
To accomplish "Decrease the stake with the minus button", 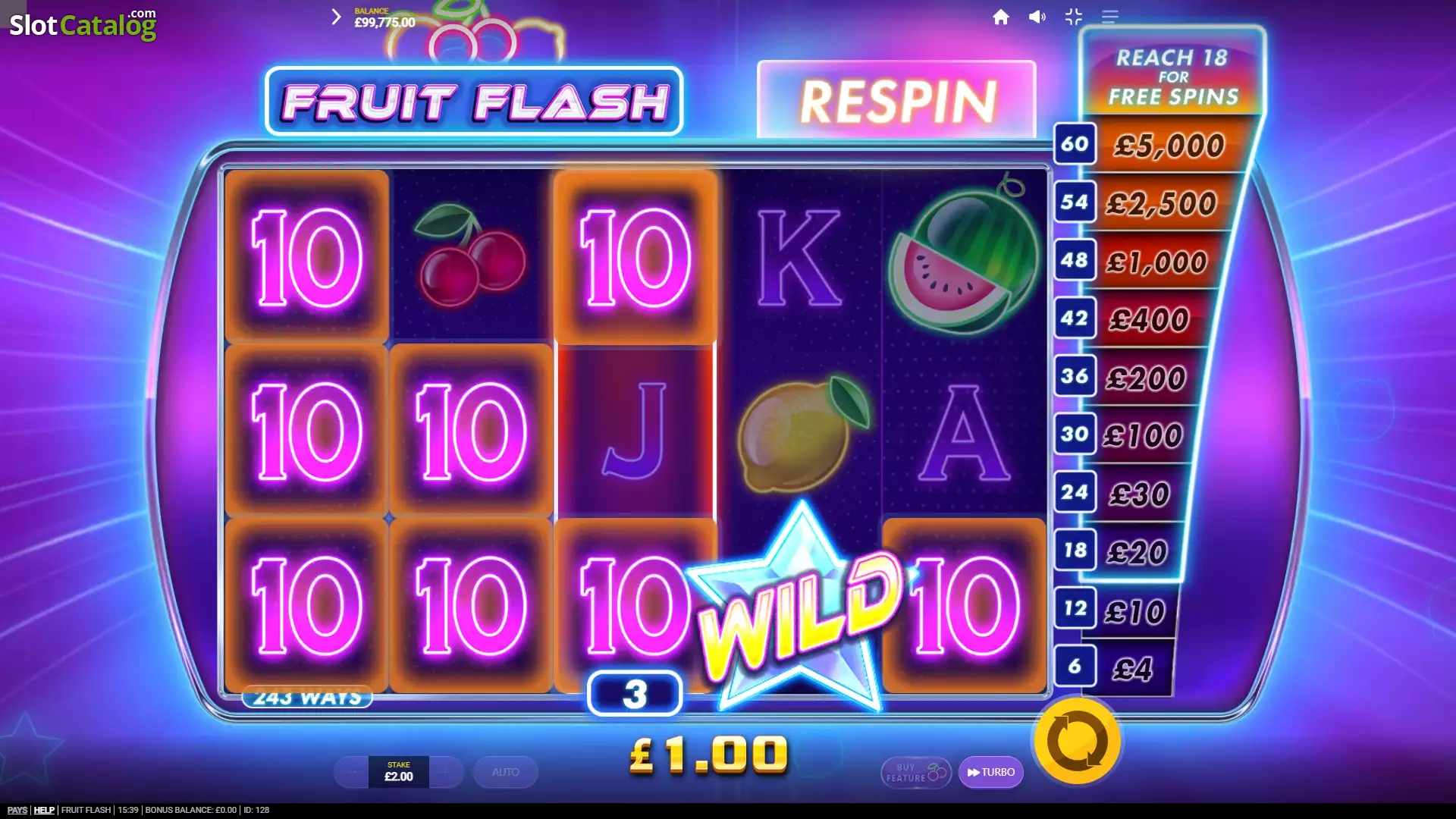I will click(353, 772).
